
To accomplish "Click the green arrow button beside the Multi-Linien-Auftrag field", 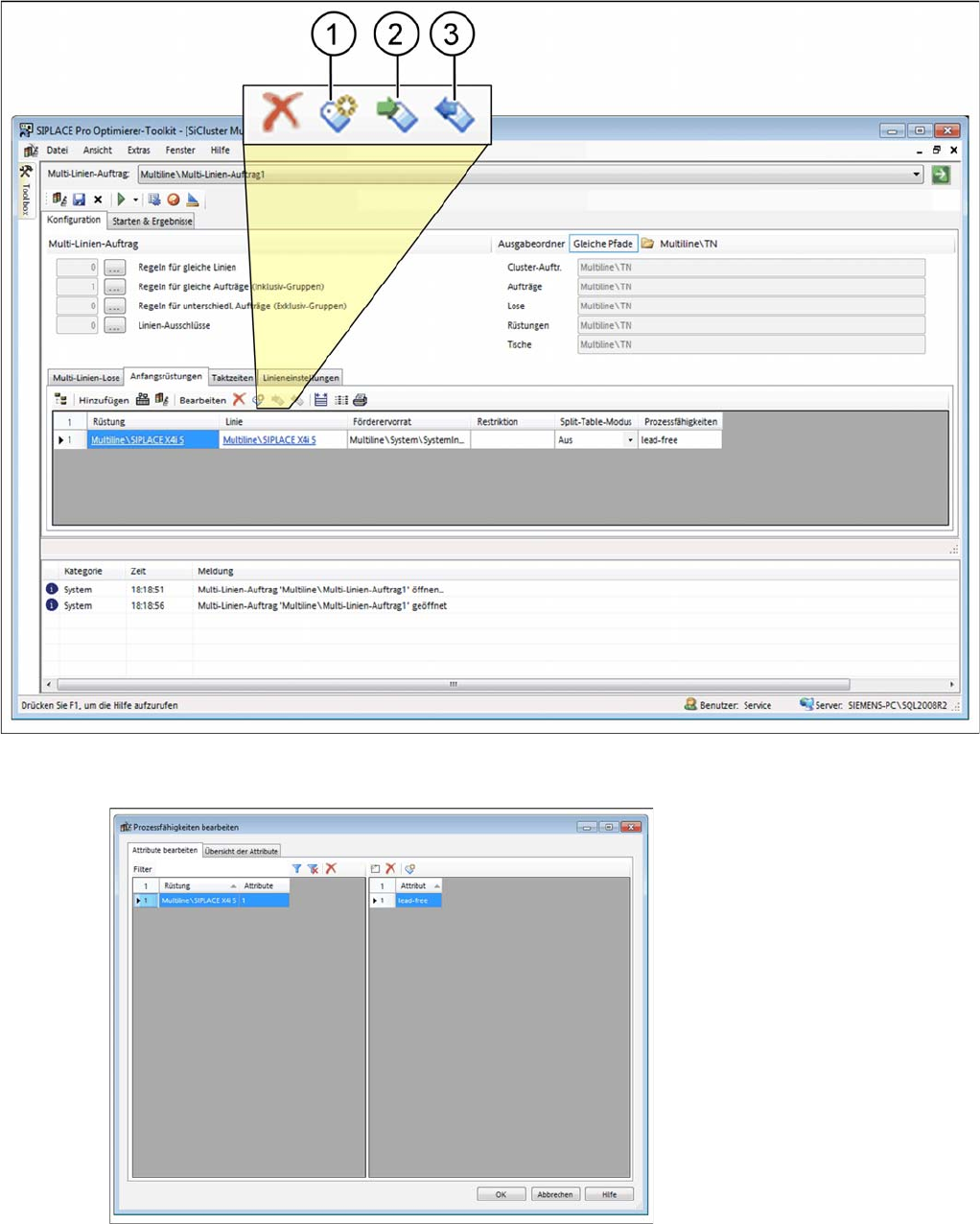I will [941, 174].
